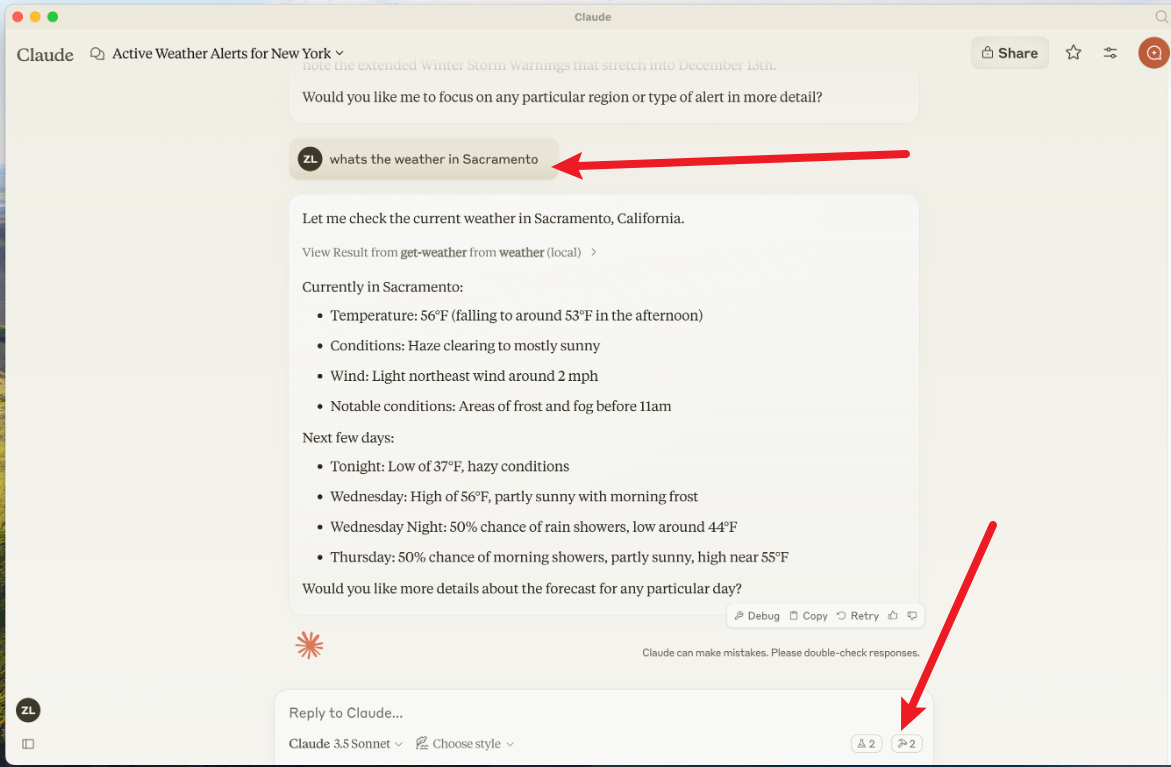Click the 'Wednesday: High of 56°F' line
Screen dimensions: 1171x767
[x=514, y=497]
